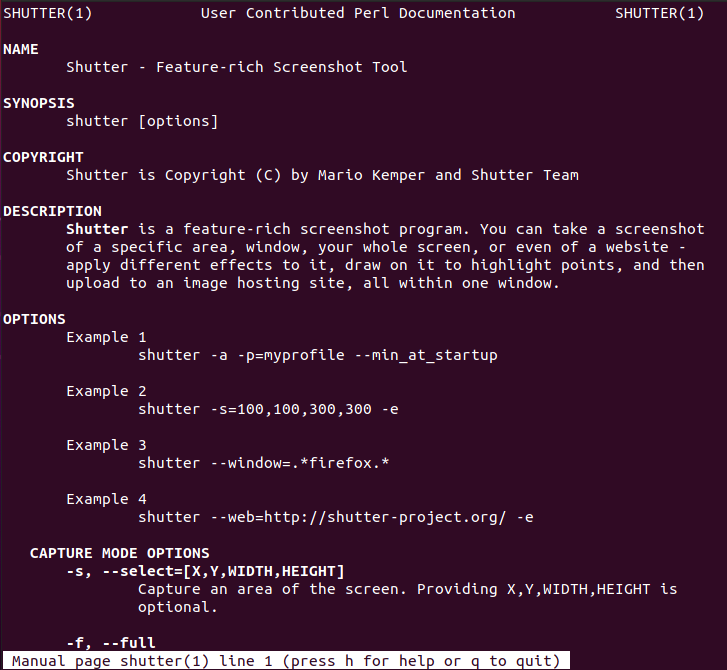Screen dimensions: 727x670
Task: Click the --window=.*firefox.* command line
Action: pyautogui.click(x=264, y=463)
